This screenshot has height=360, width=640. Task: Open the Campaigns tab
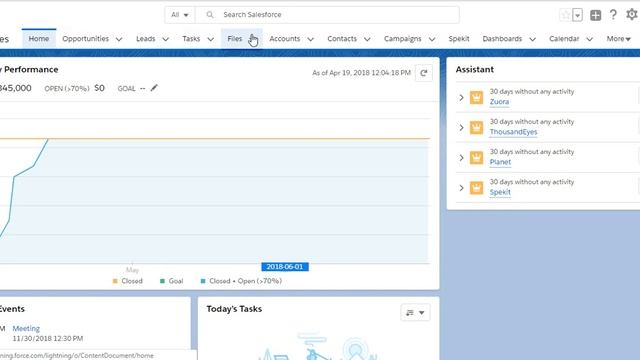(402, 39)
